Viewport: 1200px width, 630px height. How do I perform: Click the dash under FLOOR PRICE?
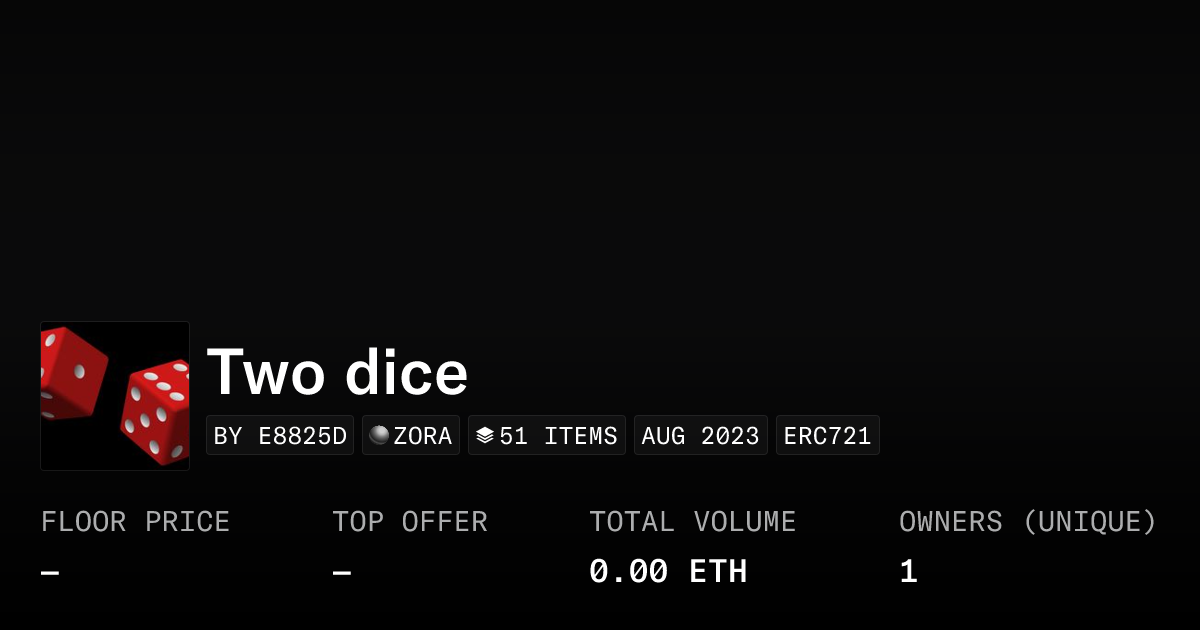point(47,570)
